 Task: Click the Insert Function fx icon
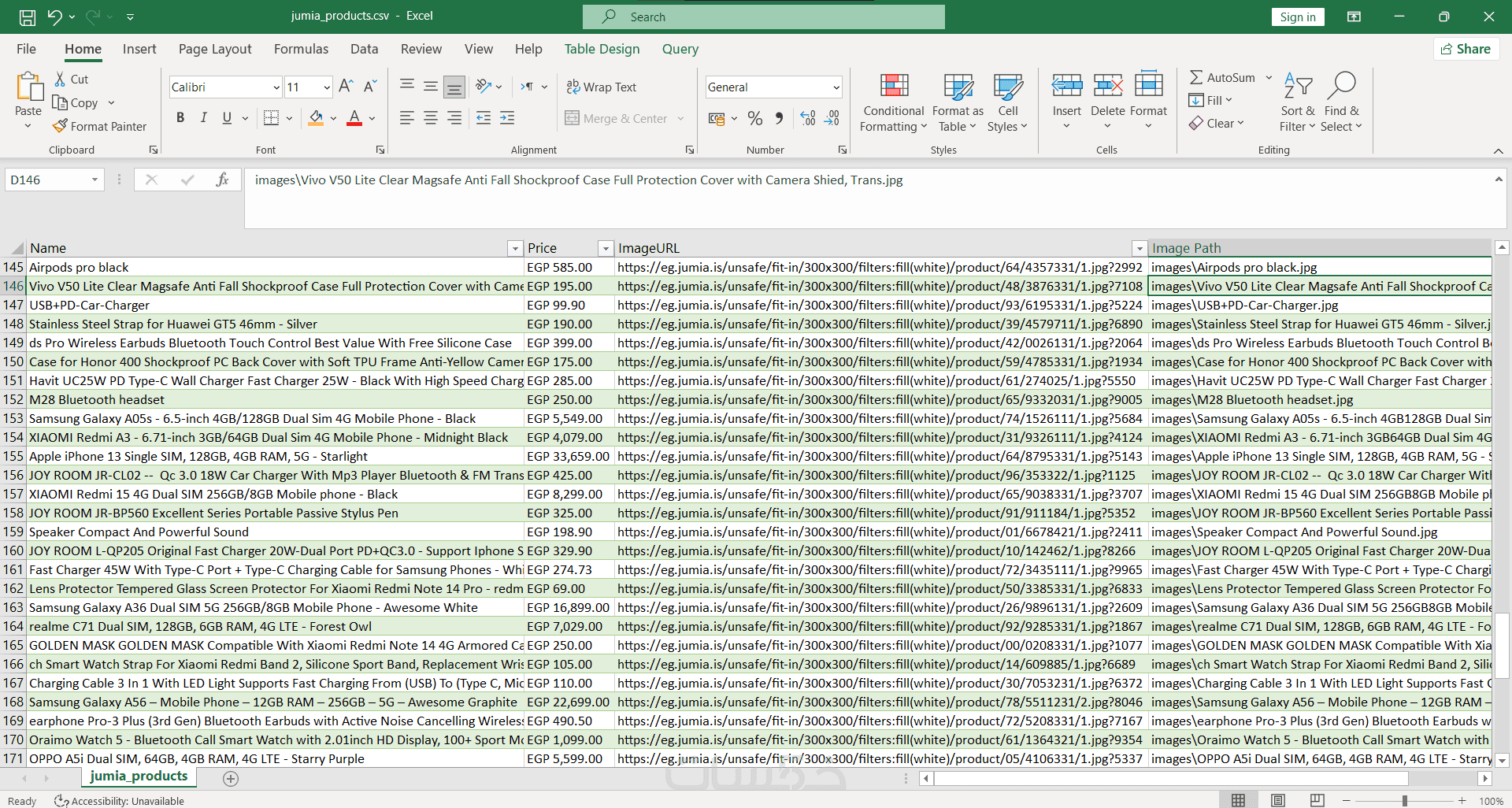(x=223, y=180)
